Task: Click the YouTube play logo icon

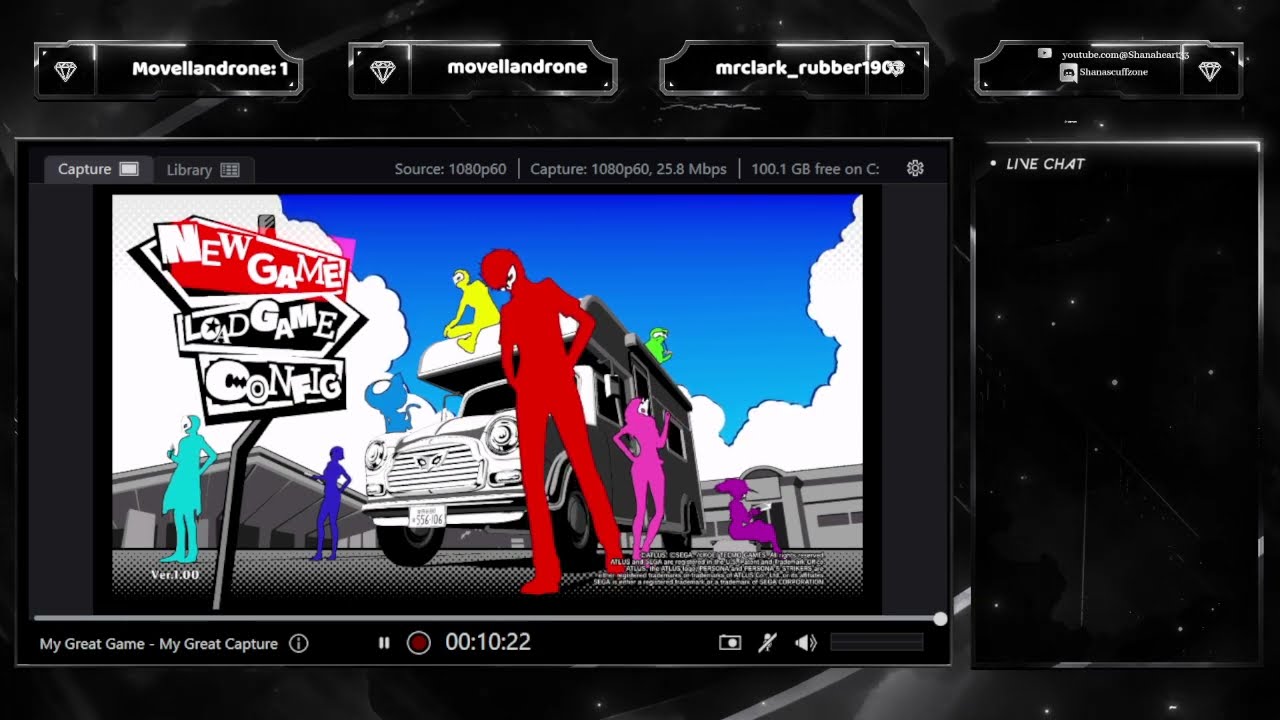Action: [1045, 53]
